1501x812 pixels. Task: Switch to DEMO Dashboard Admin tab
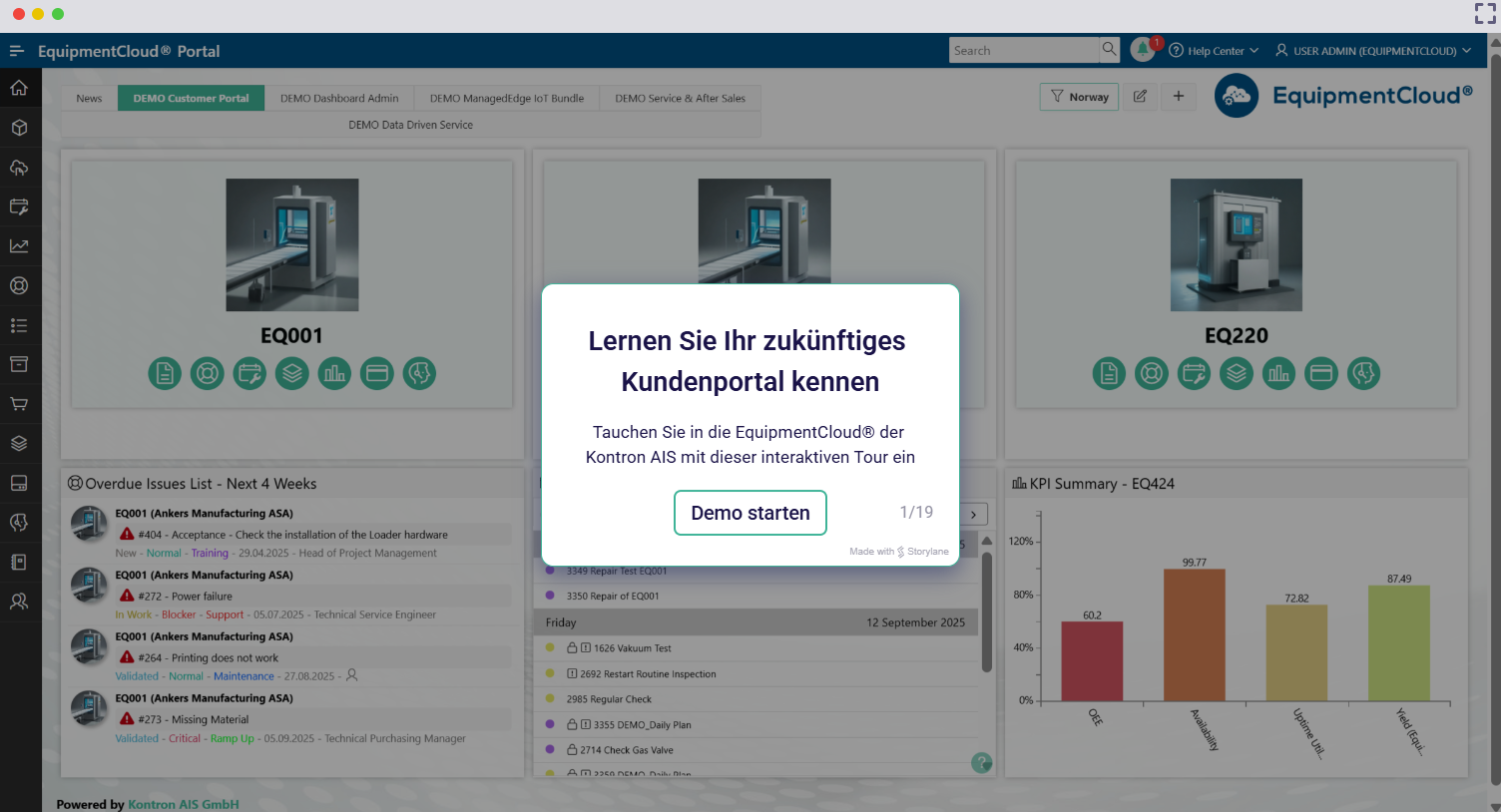tap(339, 98)
